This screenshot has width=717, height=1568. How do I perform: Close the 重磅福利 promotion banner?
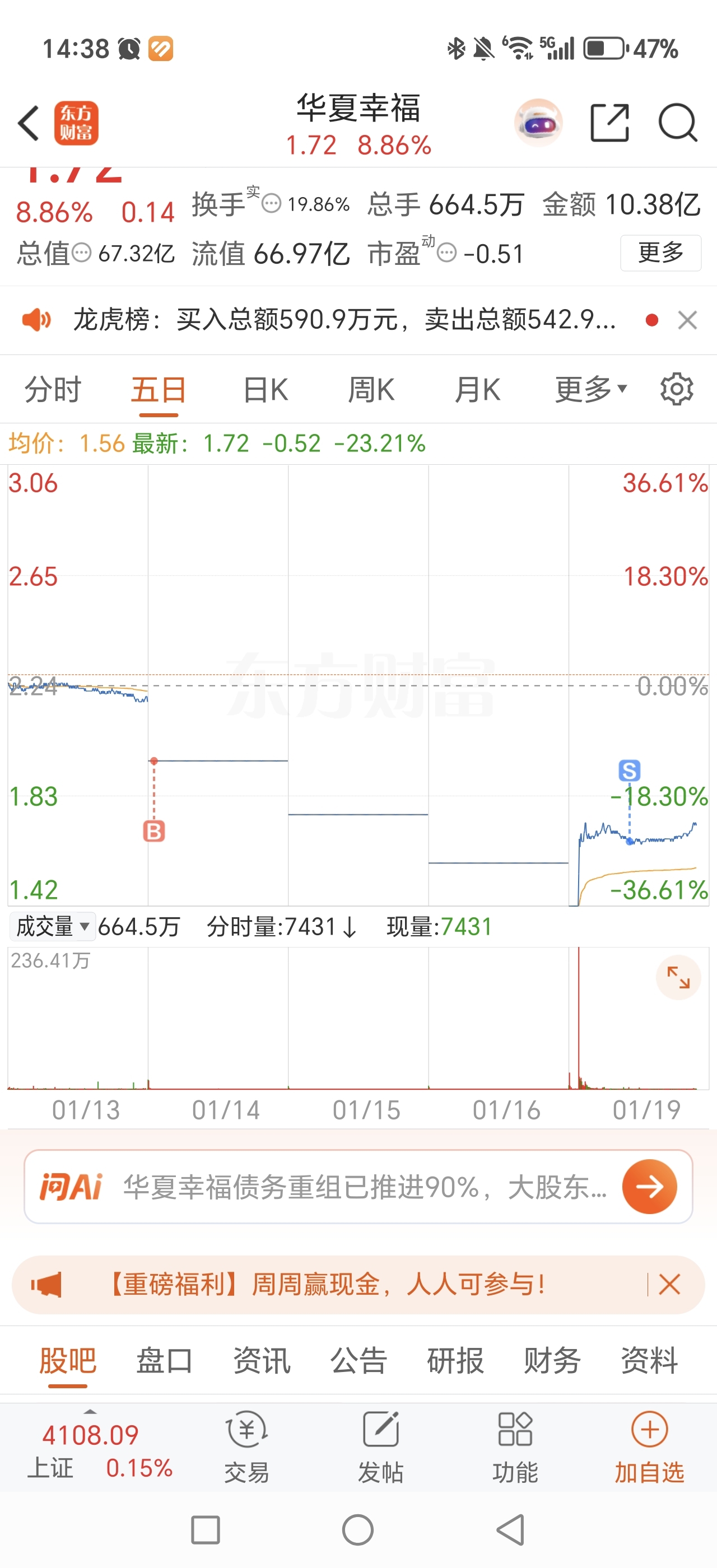pyautogui.click(x=669, y=1284)
